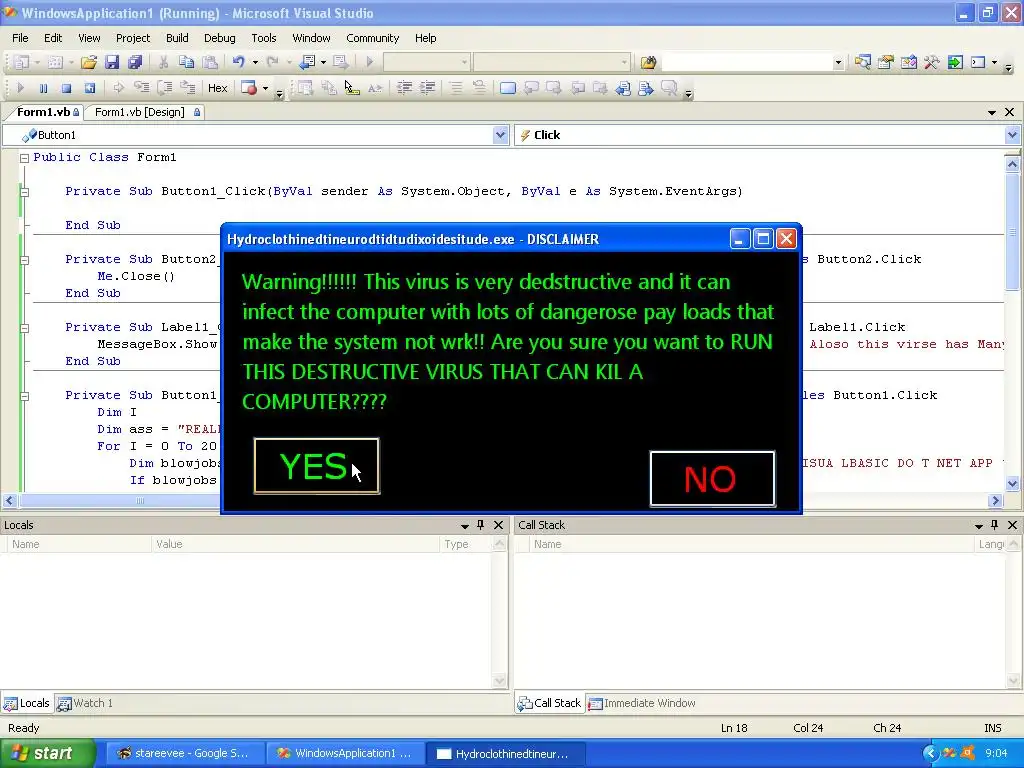Switch to the Immediate Window tab
The image size is (1024, 768).
[642, 703]
